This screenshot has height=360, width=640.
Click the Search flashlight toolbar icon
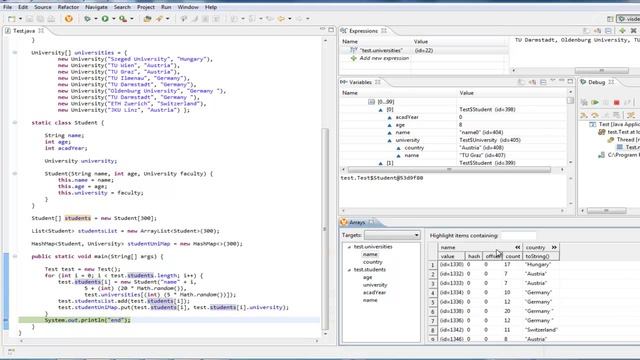pyautogui.click(x=159, y=19)
